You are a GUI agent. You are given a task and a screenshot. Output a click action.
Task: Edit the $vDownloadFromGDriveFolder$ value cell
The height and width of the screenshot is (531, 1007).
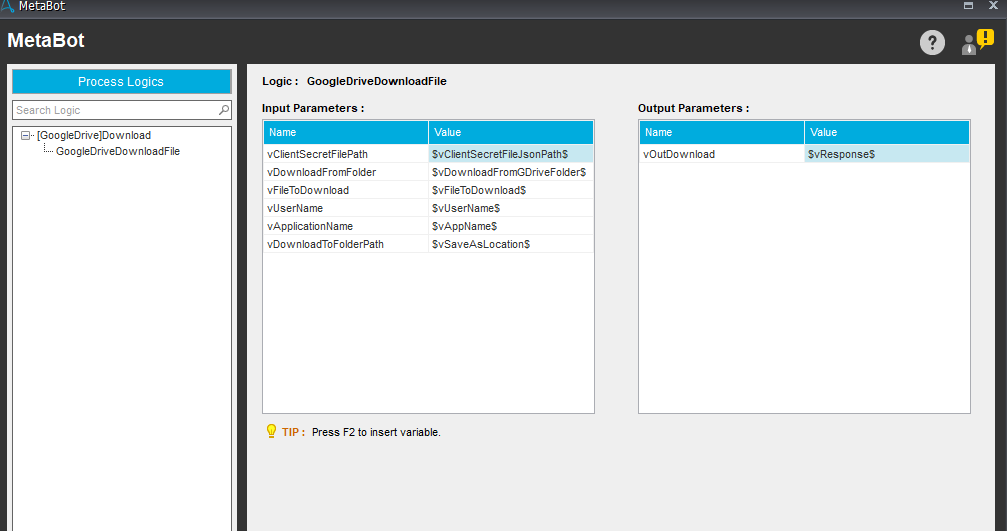pyautogui.click(x=510, y=172)
